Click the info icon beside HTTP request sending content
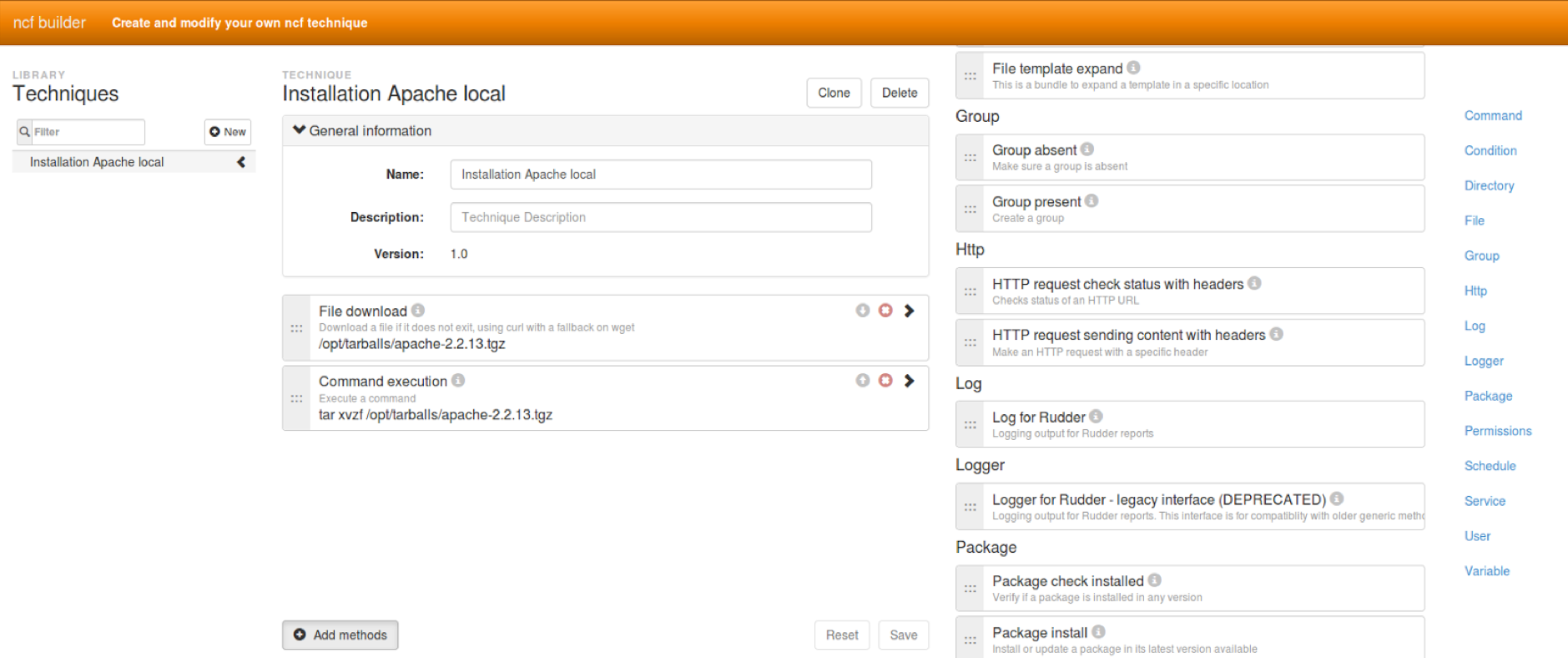The height and width of the screenshot is (658, 1568). coord(1277,334)
